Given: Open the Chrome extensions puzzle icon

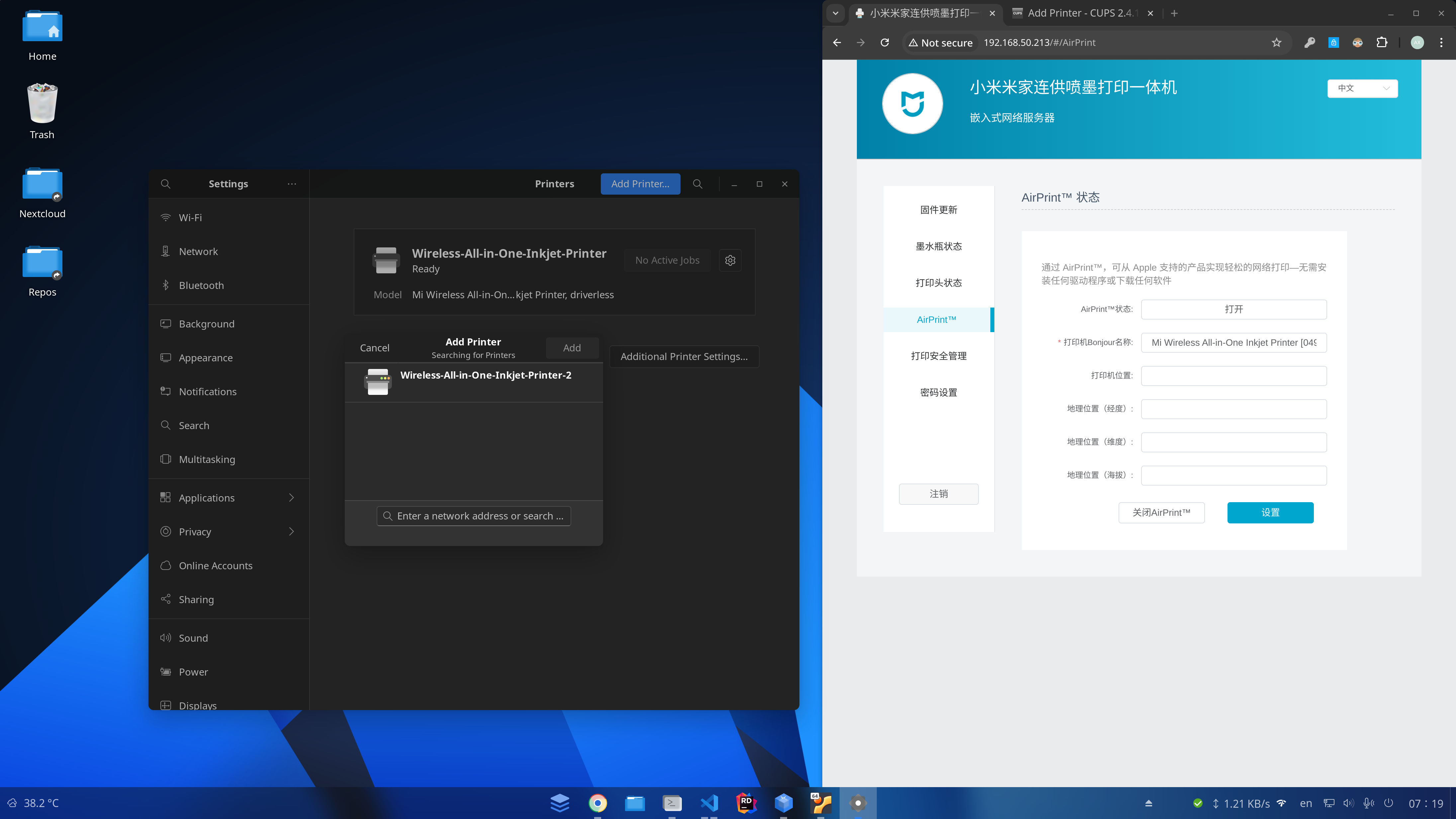Looking at the screenshot, I should tap(1382, 43).
